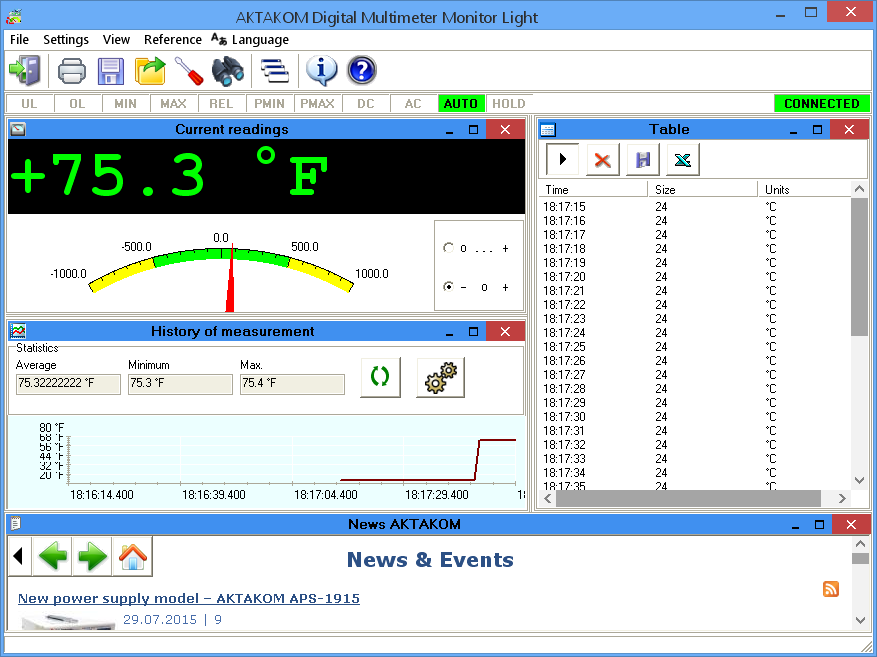Click the PMAX status indicator
Viewport: 877px width, 657px height.
pos(317,104)
